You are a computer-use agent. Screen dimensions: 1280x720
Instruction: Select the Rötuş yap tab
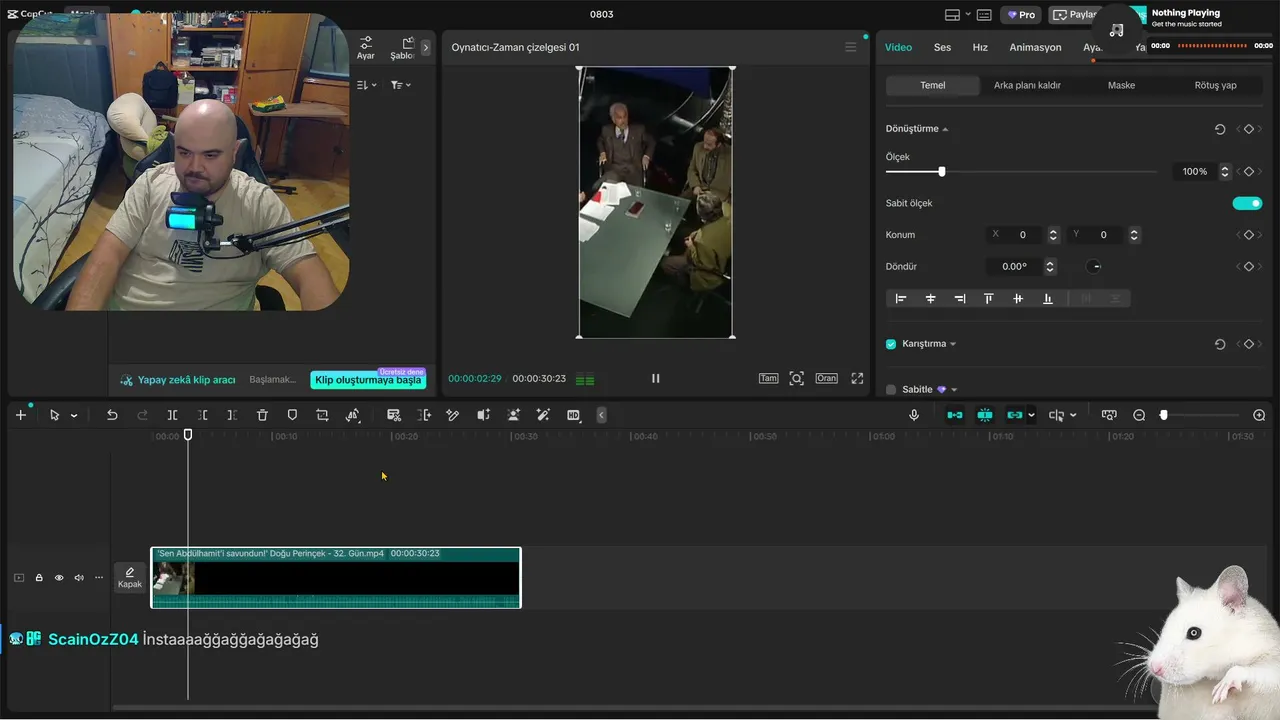point(1215,85)
